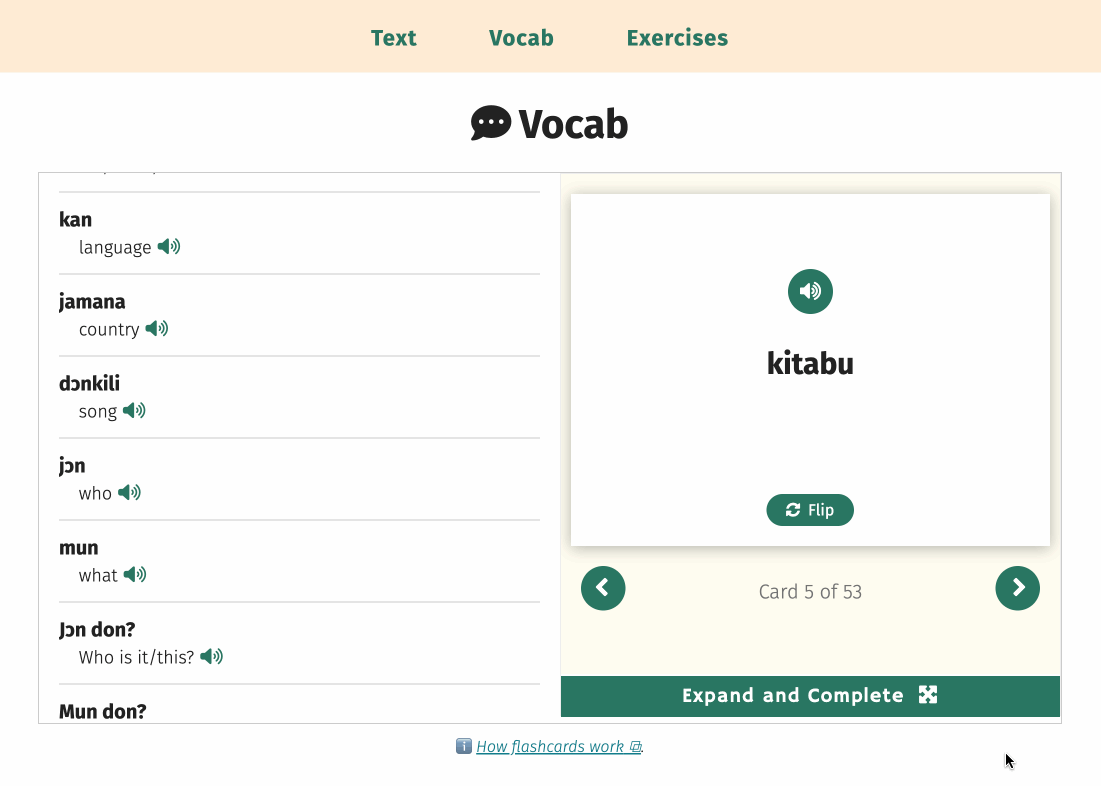Go to the next flashcard
The width and height of the screenshot is (1101, 786).
(x=1017, y=588)
